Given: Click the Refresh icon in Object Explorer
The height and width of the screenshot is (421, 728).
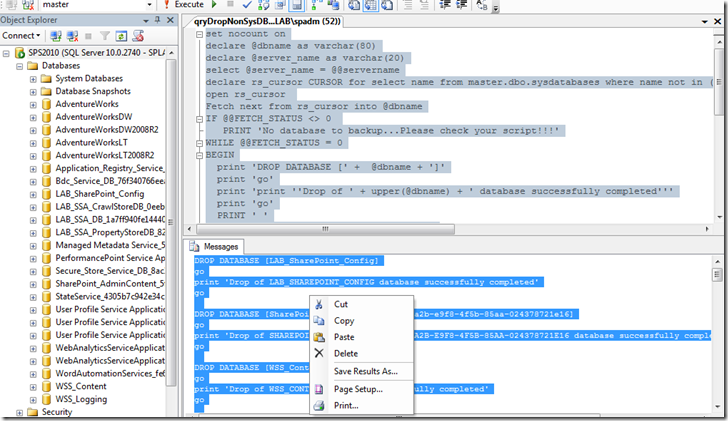Looking at the screenshot, I should pyautogui.click(x=118, y=35).
